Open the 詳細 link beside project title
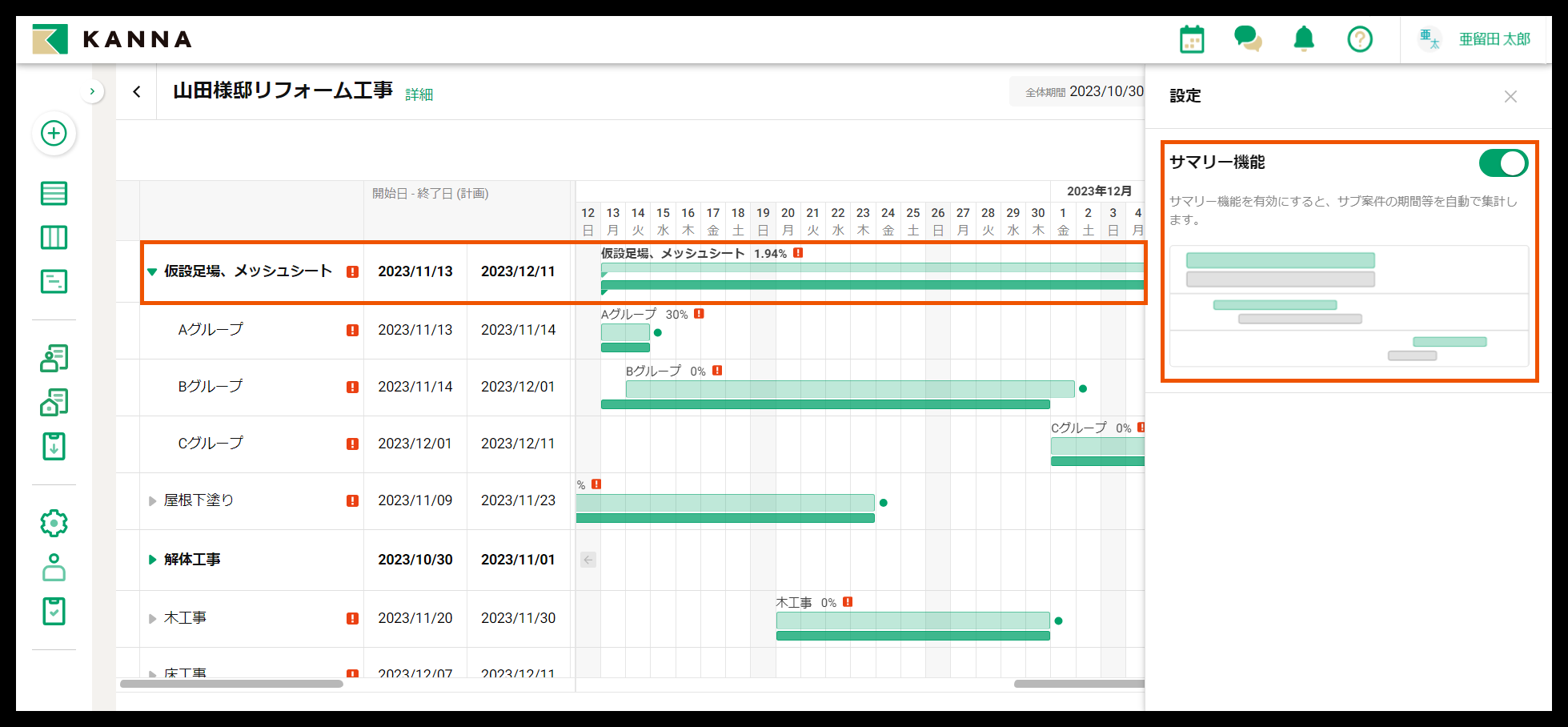The image size is (1568, 727). [419, 95]
